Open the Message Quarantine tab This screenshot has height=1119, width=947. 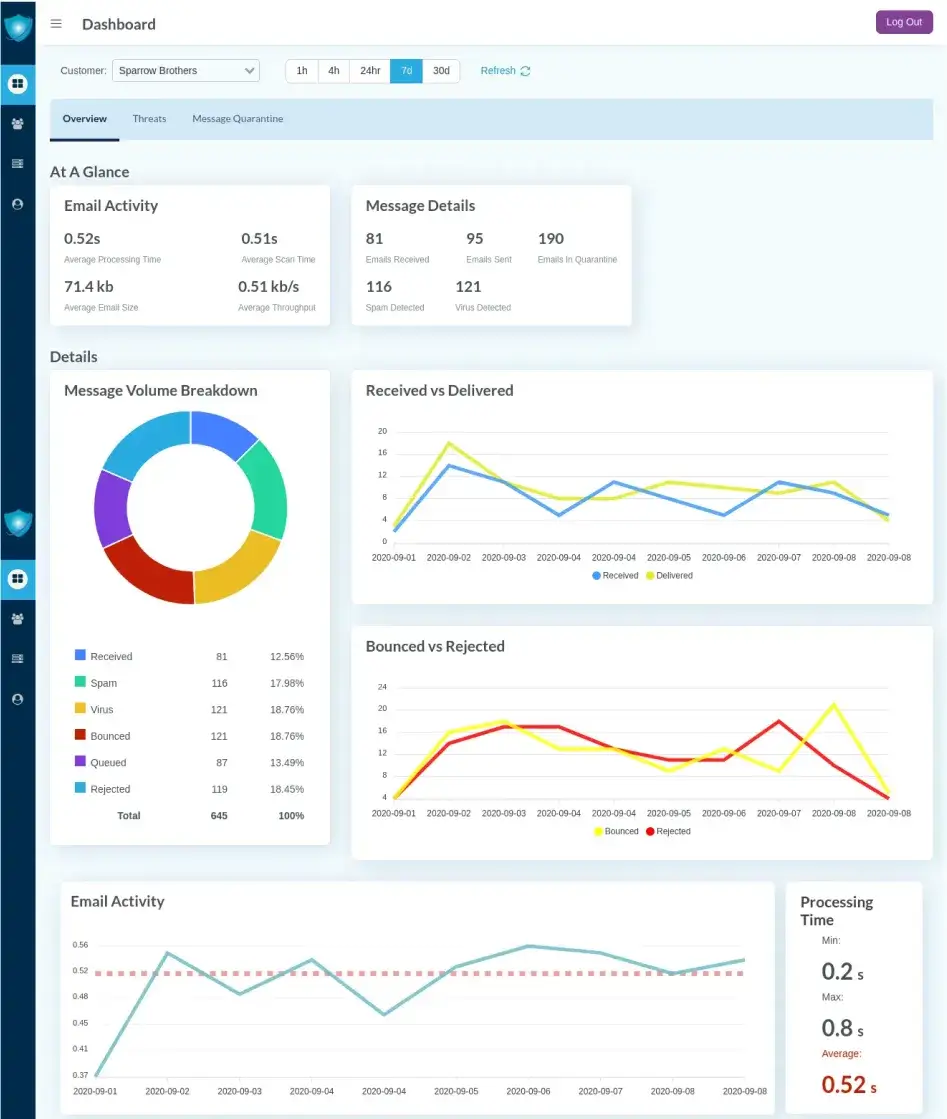[237, 119]
